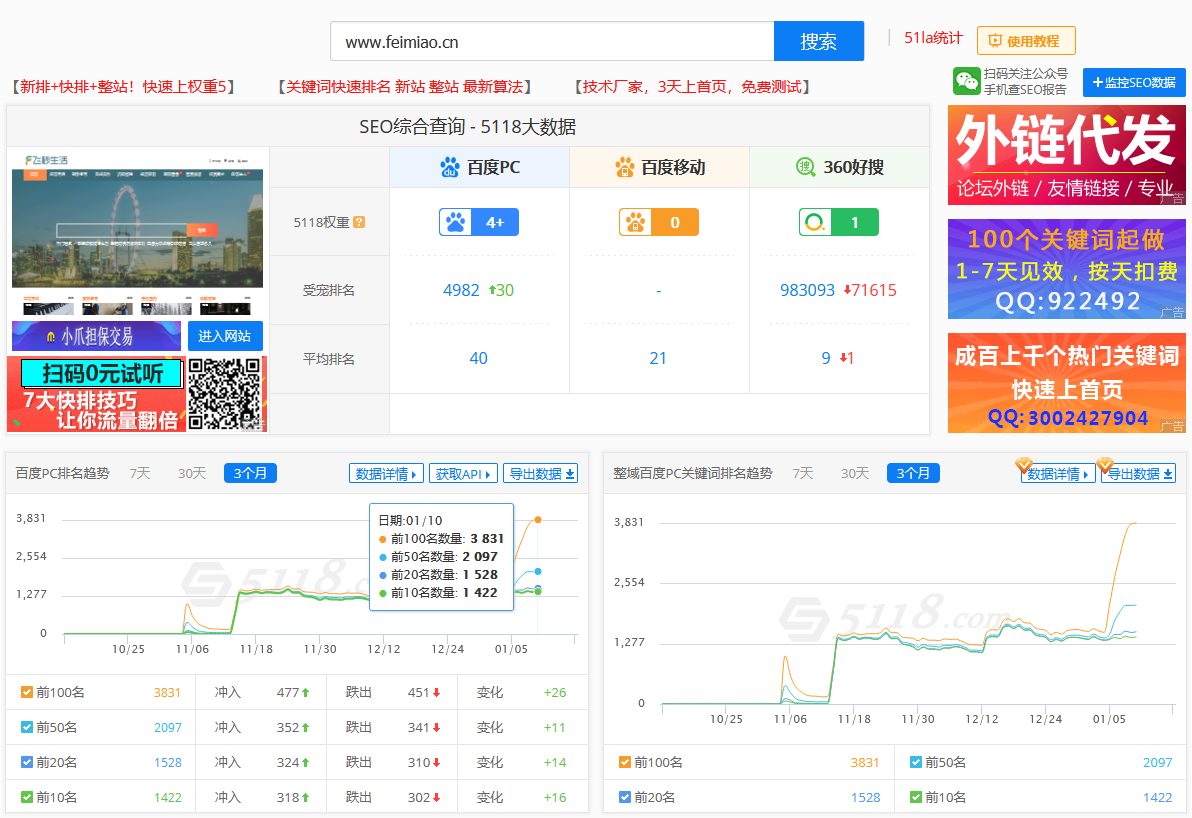Click the 前50名 count 2097 in left table
Viewport: 1192px width, 818px height.
(167, 728)
